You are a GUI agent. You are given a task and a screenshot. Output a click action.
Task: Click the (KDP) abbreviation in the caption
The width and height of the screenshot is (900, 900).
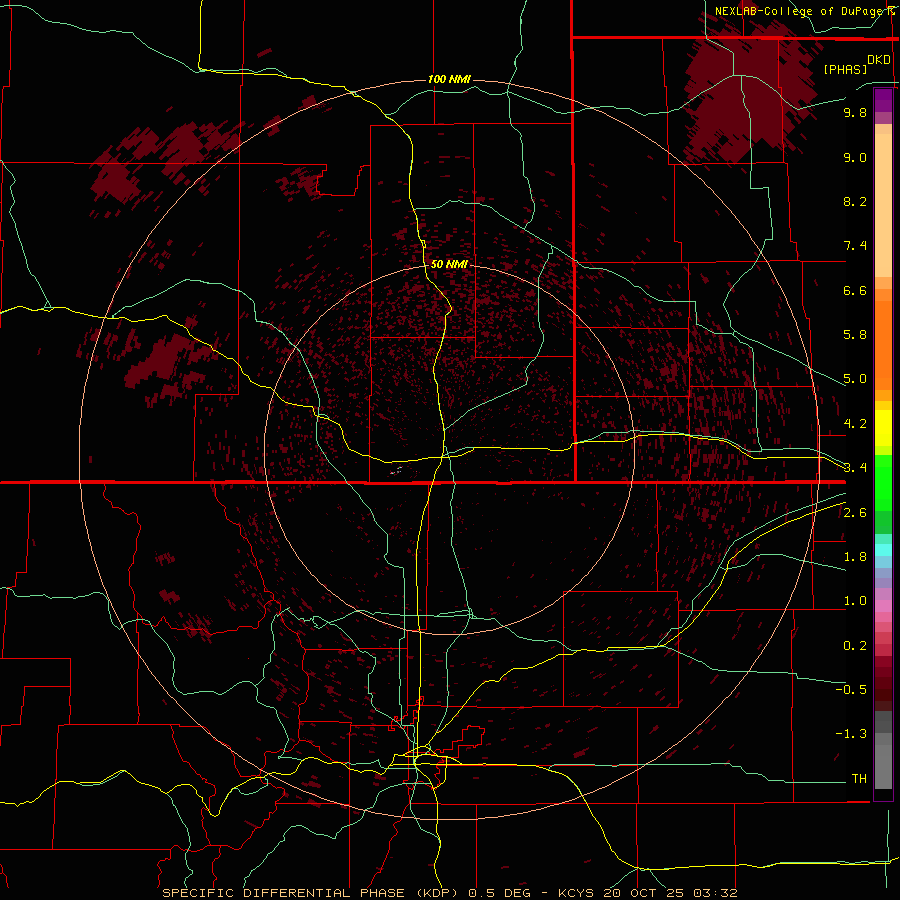click(x=439, y=893)
